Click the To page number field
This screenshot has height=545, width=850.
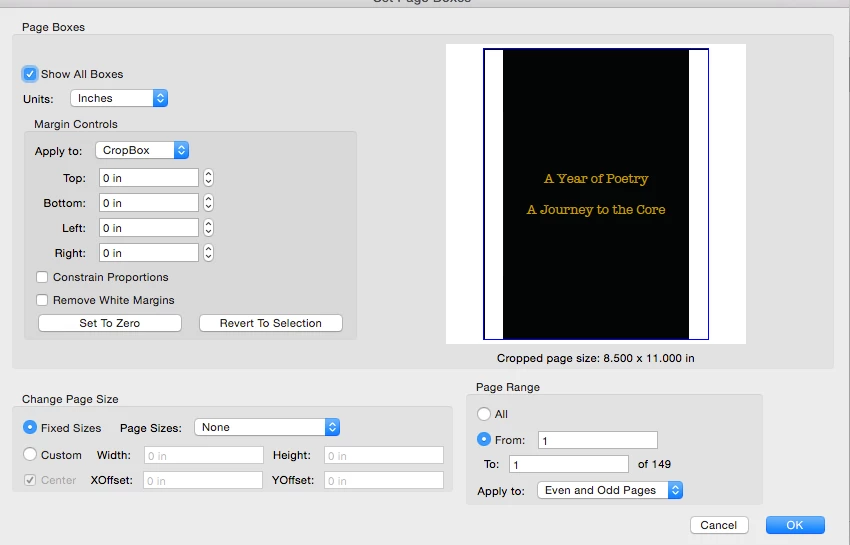tap(569, 464)
